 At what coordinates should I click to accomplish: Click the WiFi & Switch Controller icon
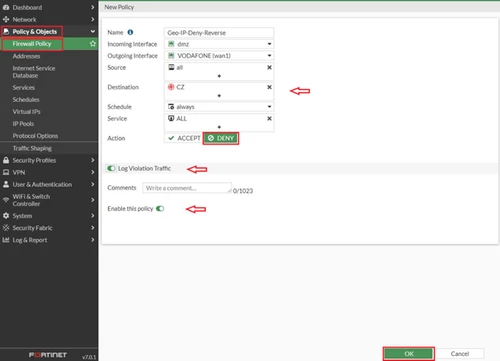coord(6,200)
